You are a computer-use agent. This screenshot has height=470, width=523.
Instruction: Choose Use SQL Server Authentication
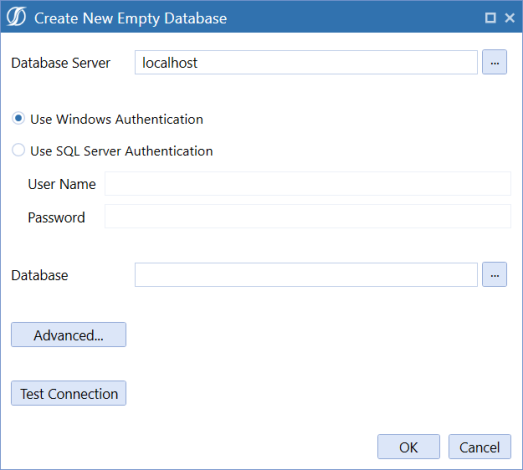pos(112,151)
